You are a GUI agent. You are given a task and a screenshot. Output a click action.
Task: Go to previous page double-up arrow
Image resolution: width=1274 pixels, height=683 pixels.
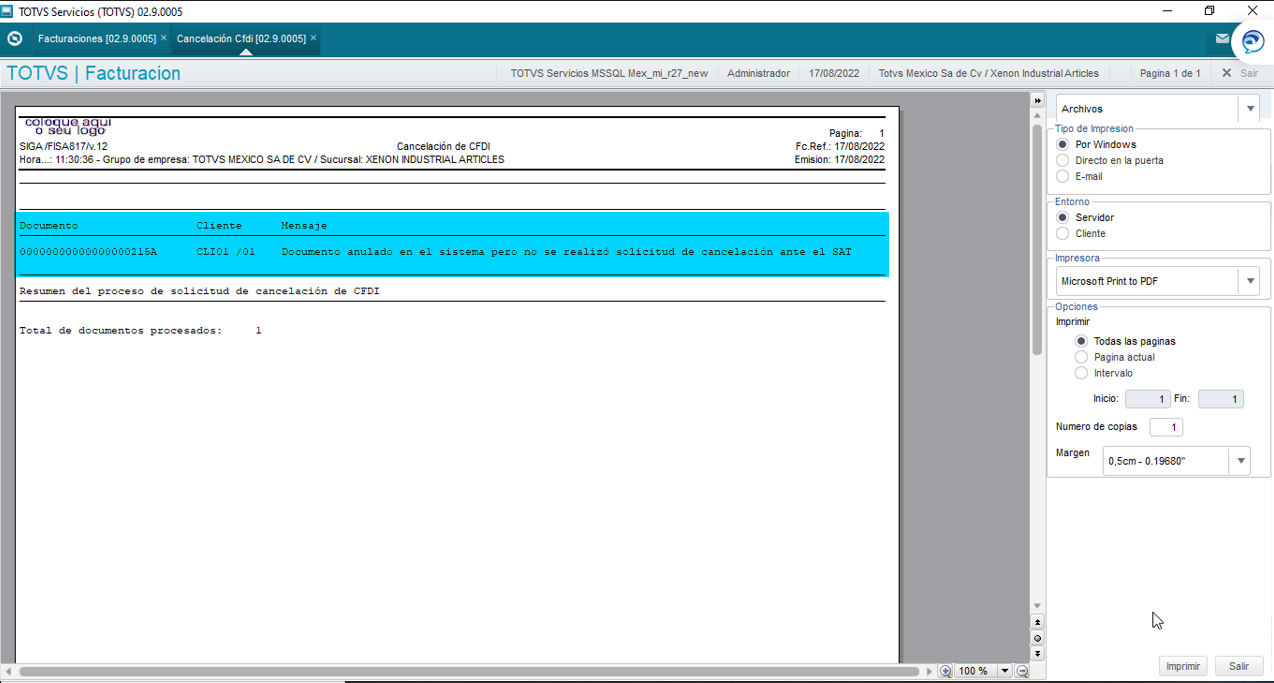[x=1037, y=622]
